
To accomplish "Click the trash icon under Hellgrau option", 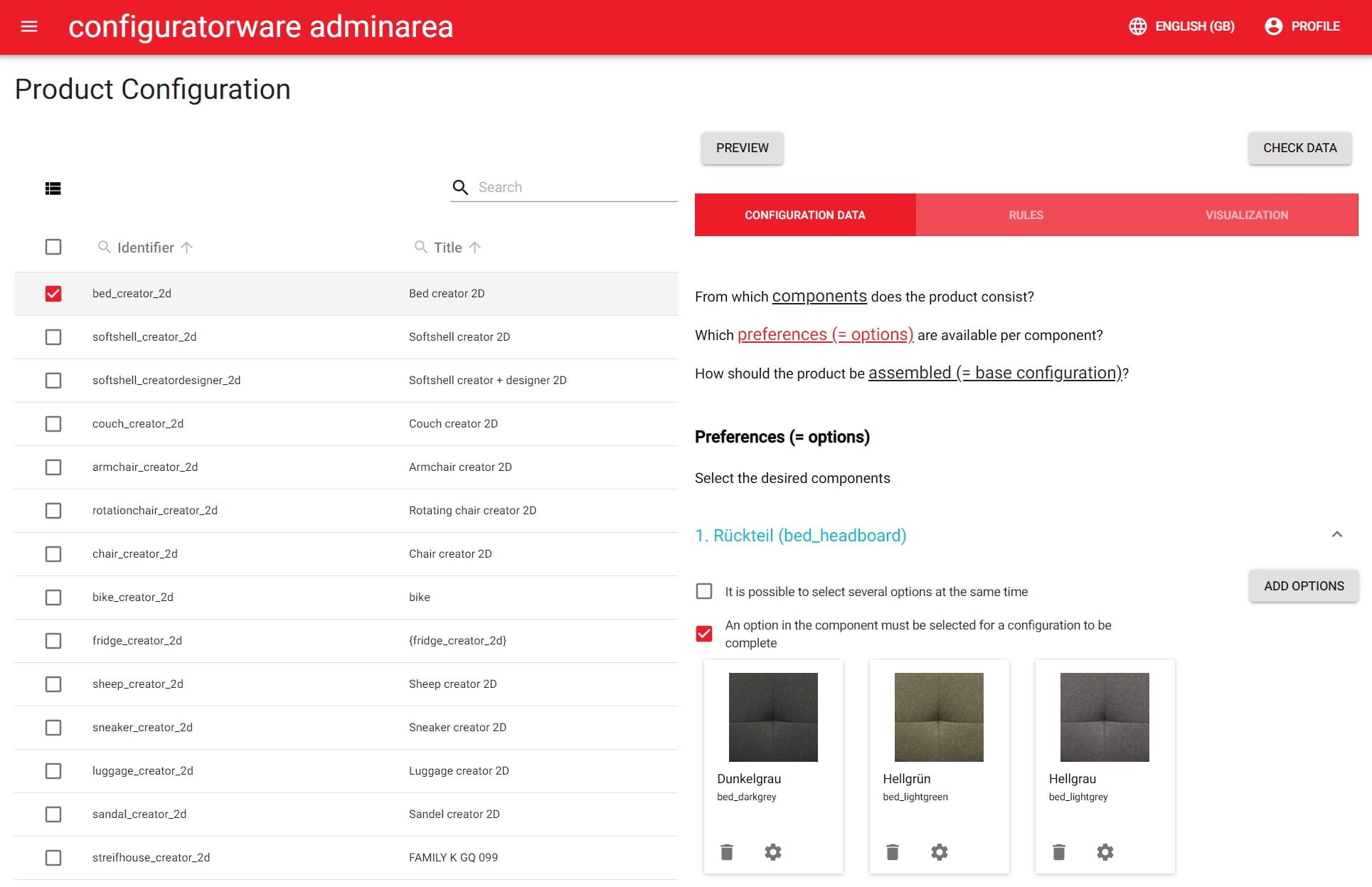I will pyautogui.click(x=1058, y=851).
